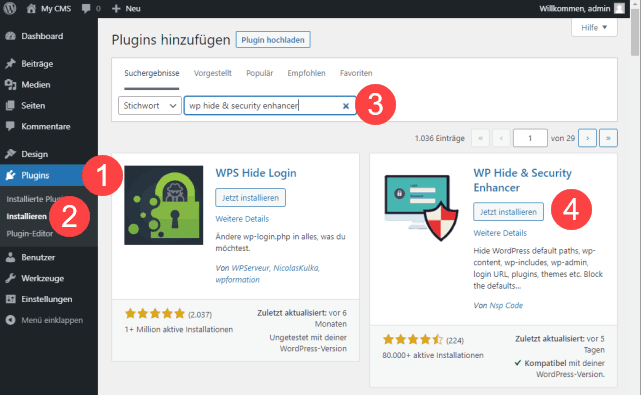
Task: Open WPS Hide Login plugin thumbnail
Action: pos(164,205)
